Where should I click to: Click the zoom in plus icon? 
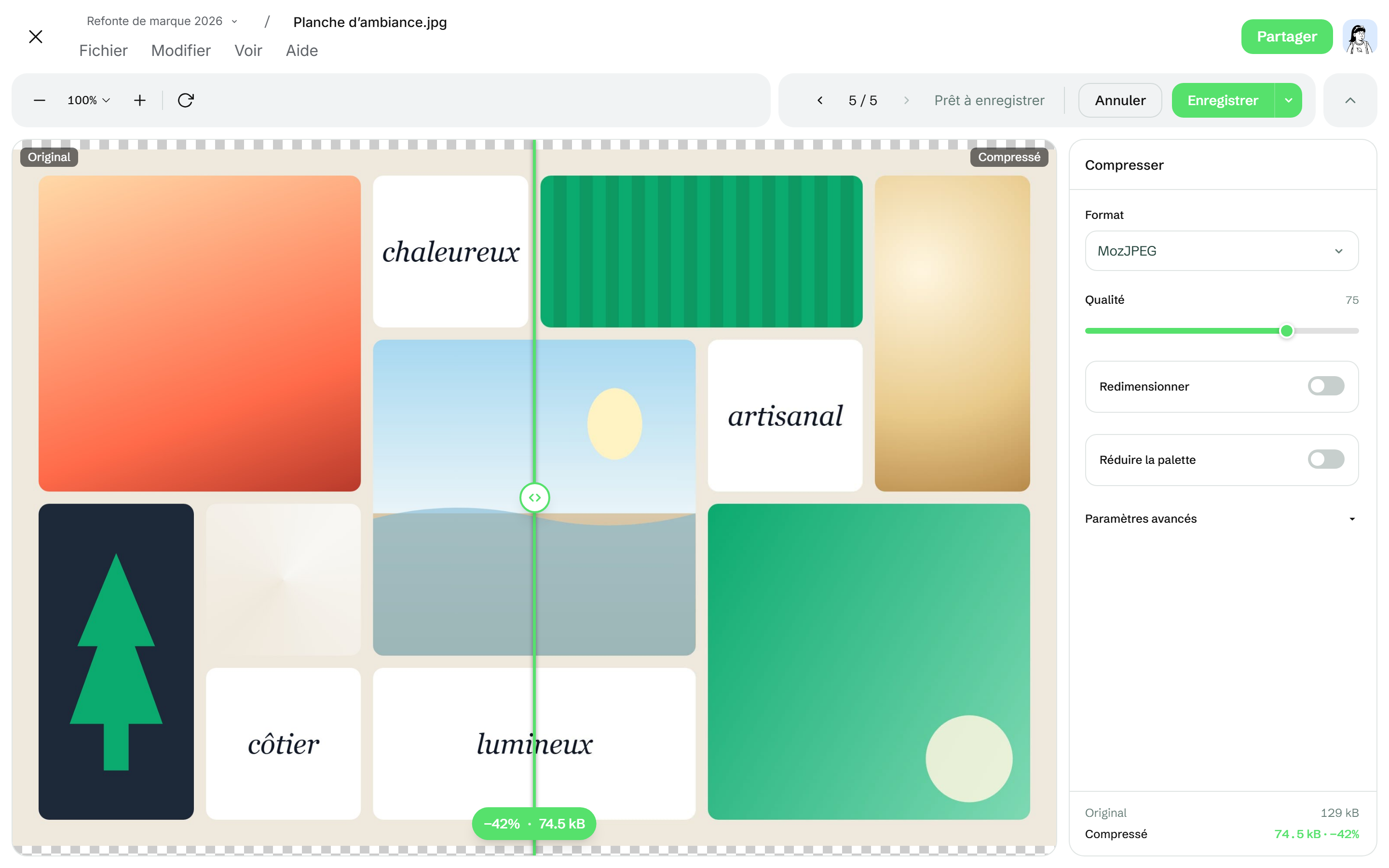(x=139, y=100)
